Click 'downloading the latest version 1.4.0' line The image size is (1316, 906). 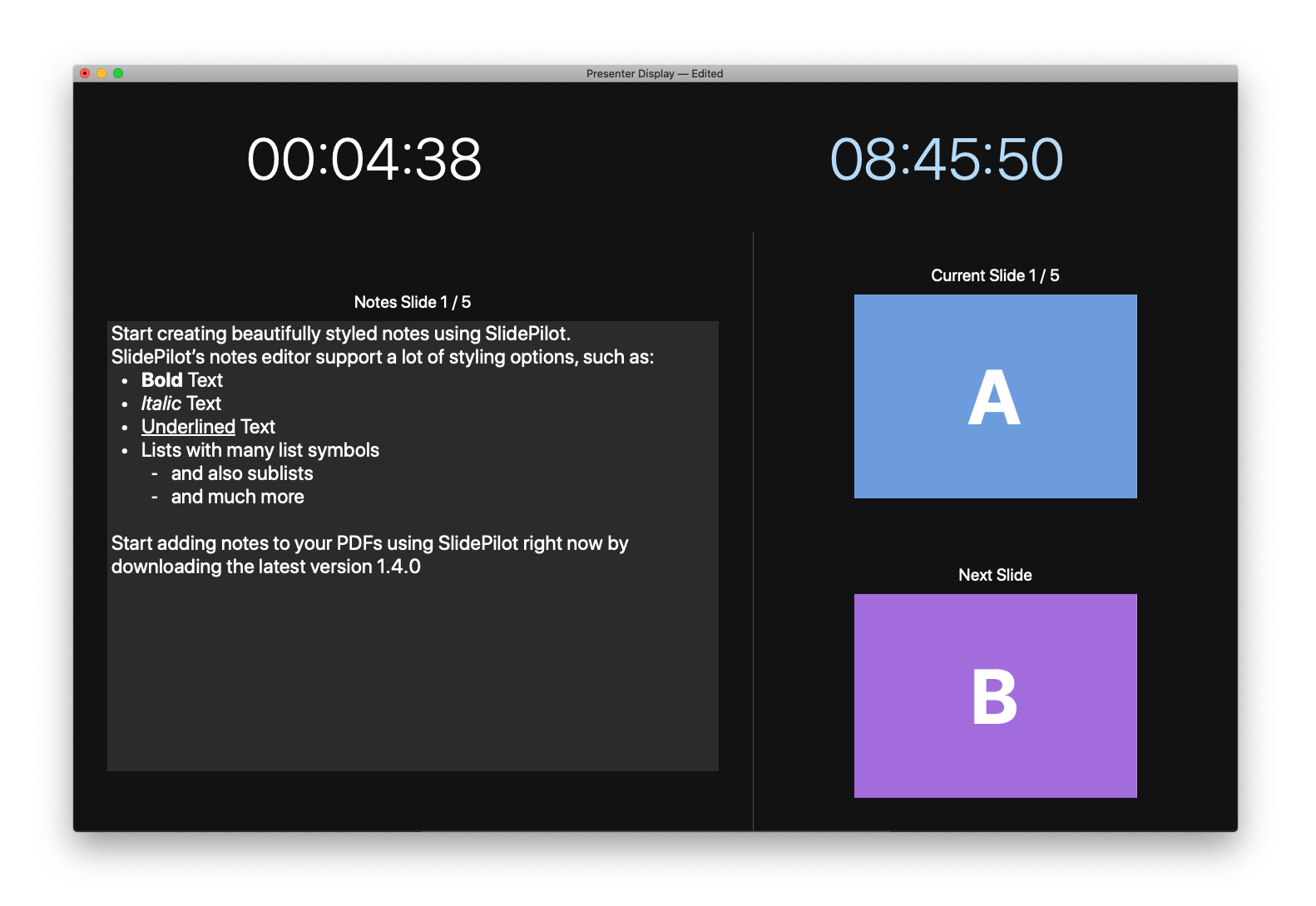[266, 567]
